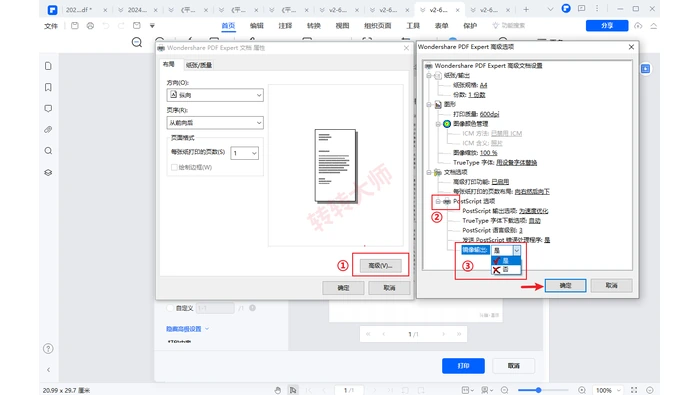This screenshot has width=700, height=395.
Task: Collapse the 纸张/输出 tree node
Action: (x=429, y=75)
